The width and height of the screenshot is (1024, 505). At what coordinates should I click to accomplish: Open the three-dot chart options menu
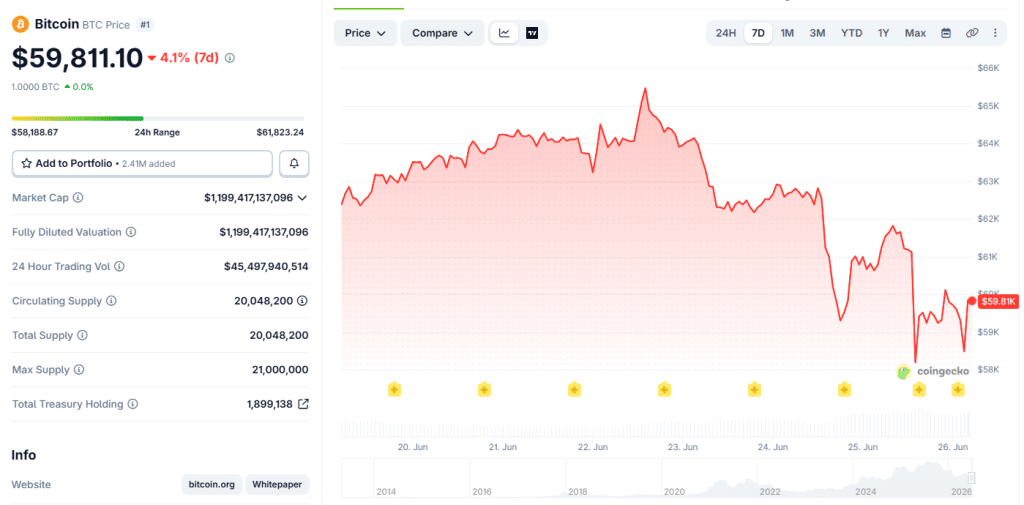pos(995,33)
